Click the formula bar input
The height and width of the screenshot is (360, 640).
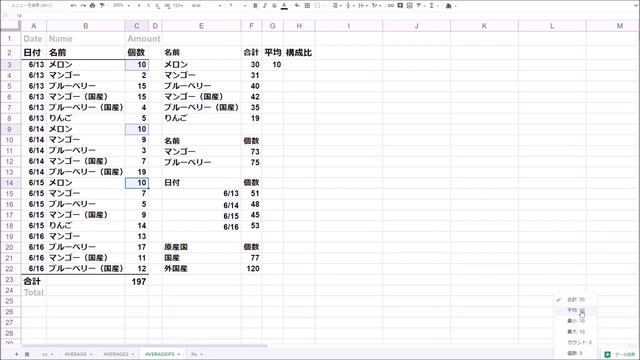tap(327, 16)
